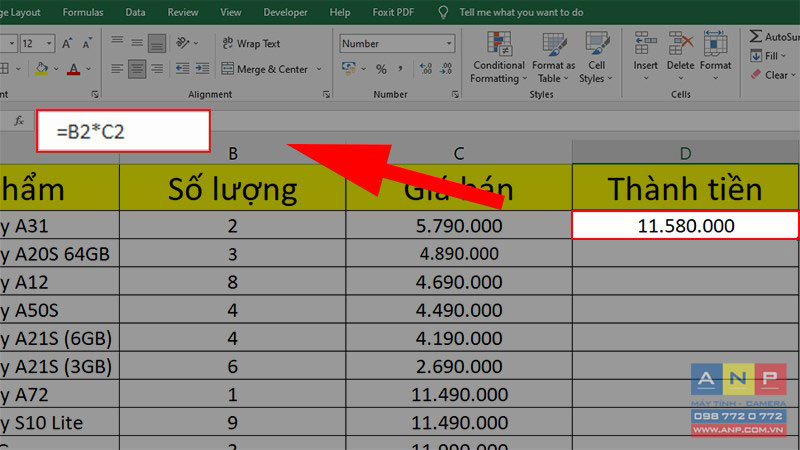Viewport: 800px width, 450px height.
Task: Select the Thành tiền header cell
Action: [x=685, y=188]
